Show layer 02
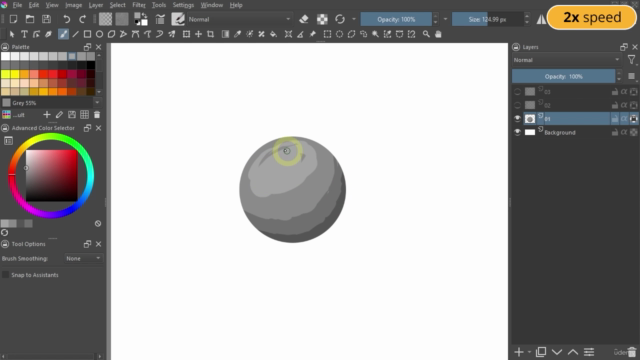Viewport: 640px width, 360px height. (518, 105)
